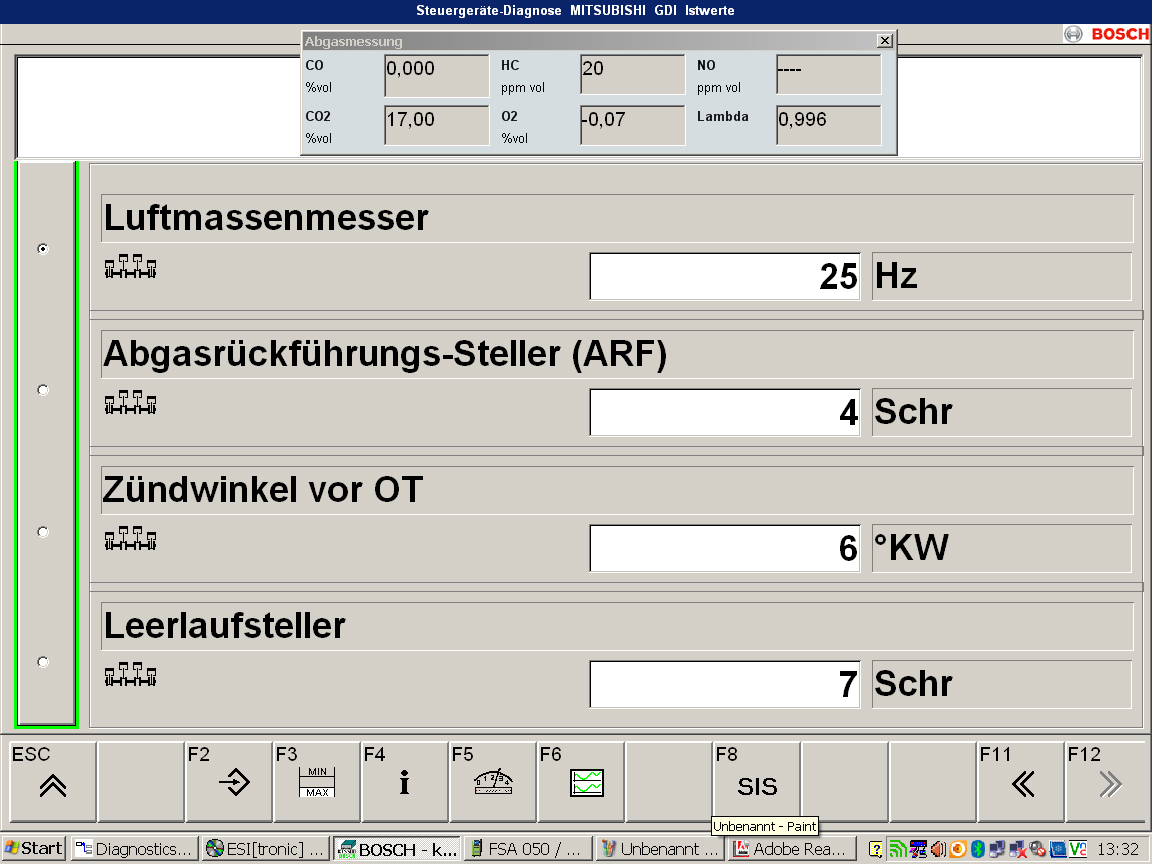Switch to Adobe Reader taskbar window
The image size is (1152, 864).
[792, 849]
